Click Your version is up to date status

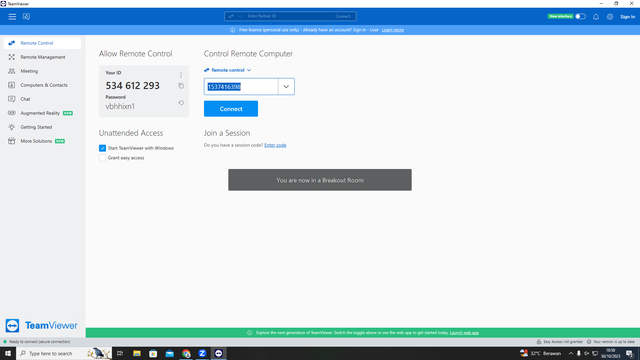611,342
